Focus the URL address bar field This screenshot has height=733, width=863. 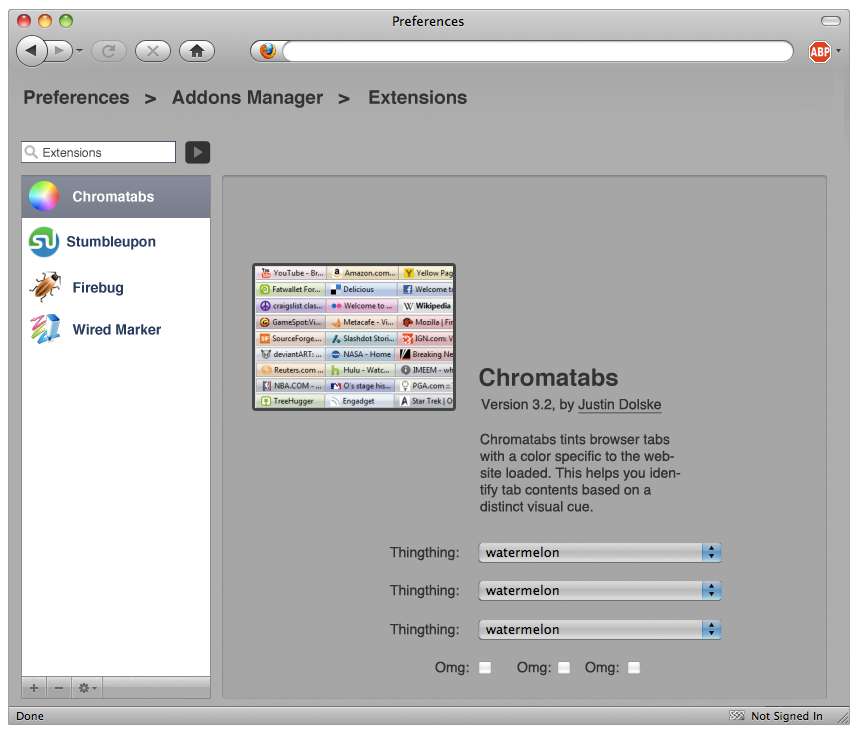click(537, 51)
